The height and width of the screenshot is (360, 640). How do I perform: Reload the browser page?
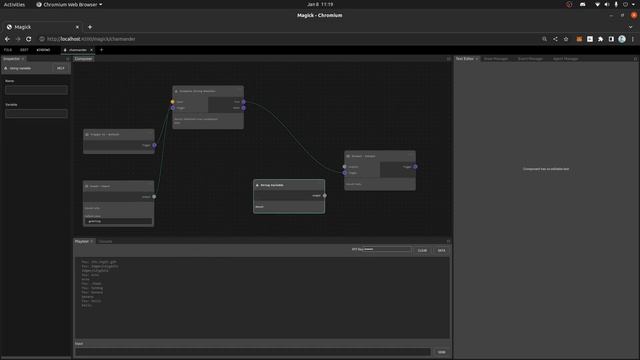click(29, 39)
